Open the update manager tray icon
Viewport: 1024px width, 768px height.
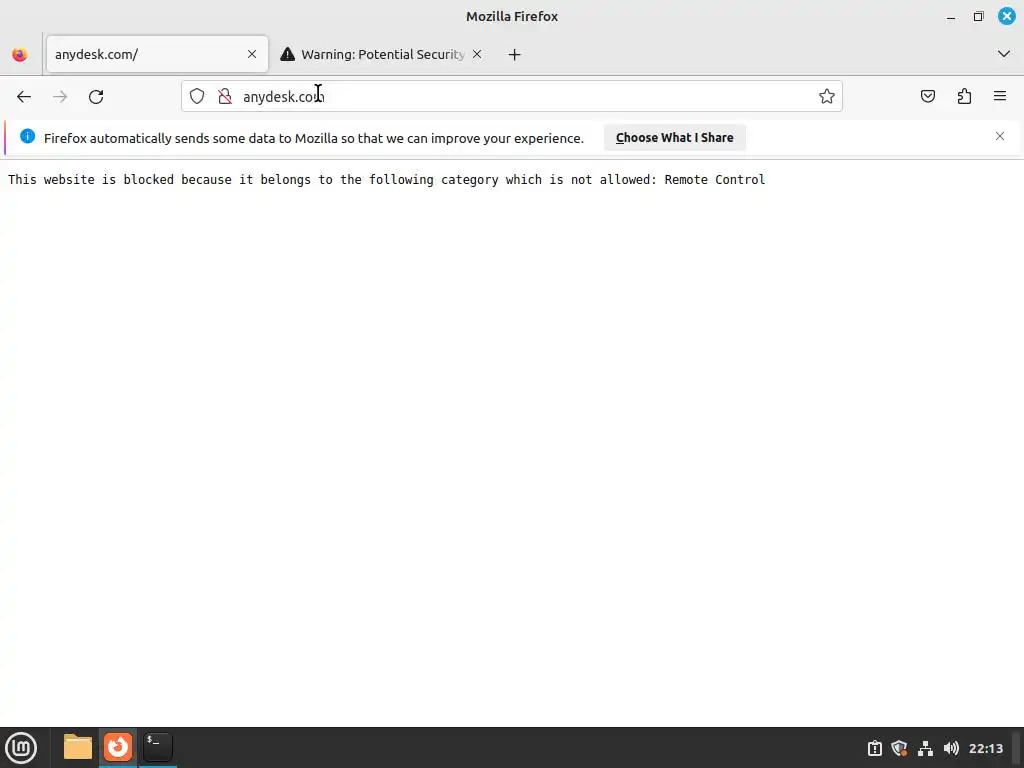(874, 748)
